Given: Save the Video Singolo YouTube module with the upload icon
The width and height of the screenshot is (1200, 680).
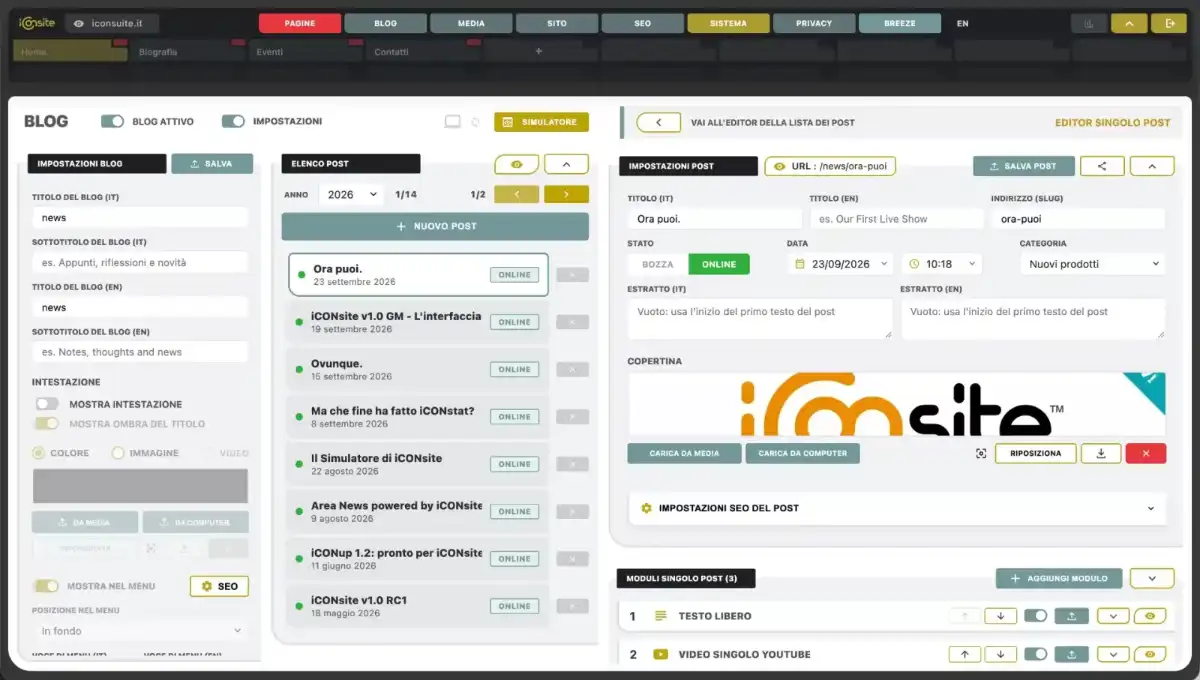Looking at the screenshot, I should (1071, 654).
